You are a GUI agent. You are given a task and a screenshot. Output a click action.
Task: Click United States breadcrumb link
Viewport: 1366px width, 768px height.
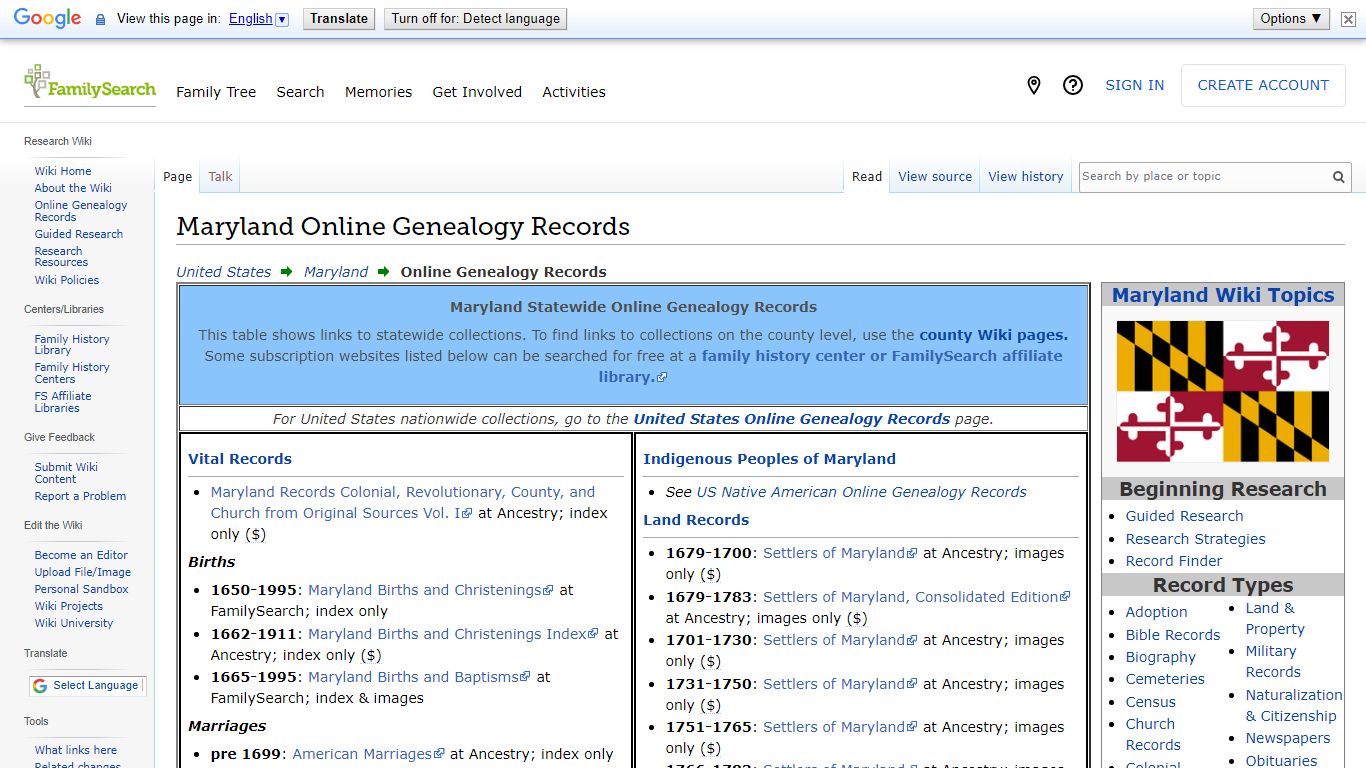(224, 272)
